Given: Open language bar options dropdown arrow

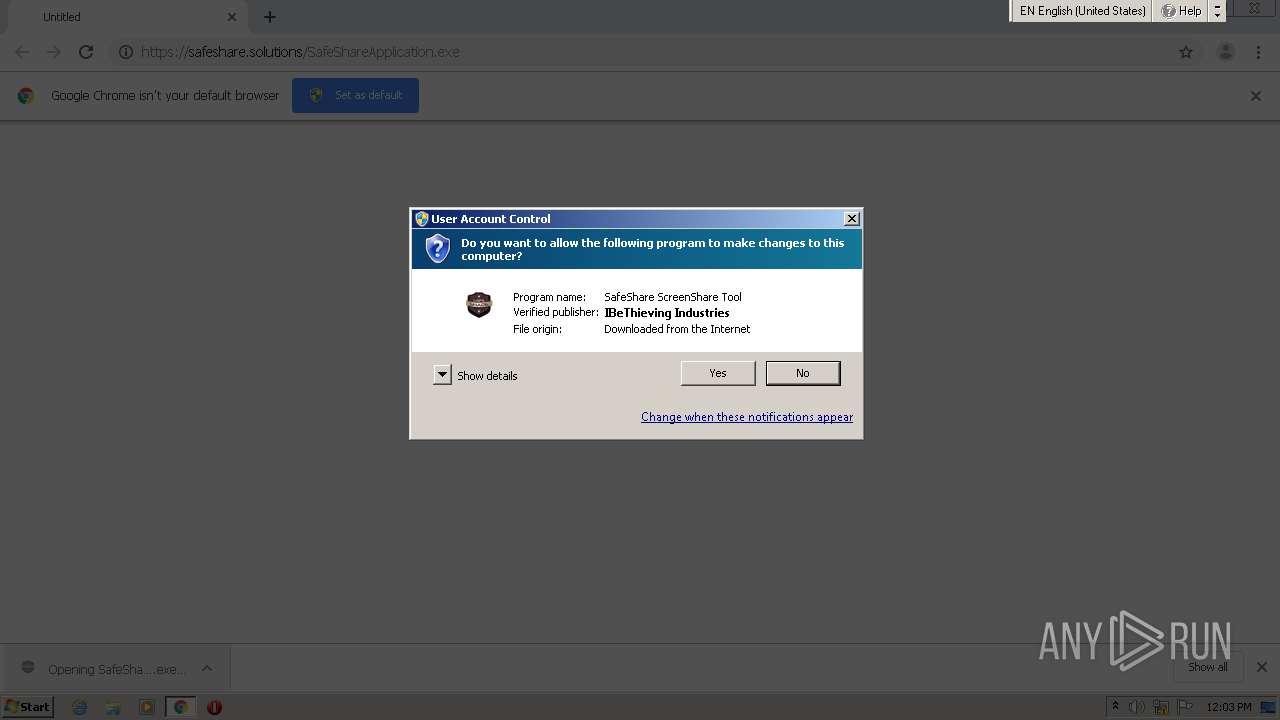Looking at the screenshot, I should point(1217,15).
